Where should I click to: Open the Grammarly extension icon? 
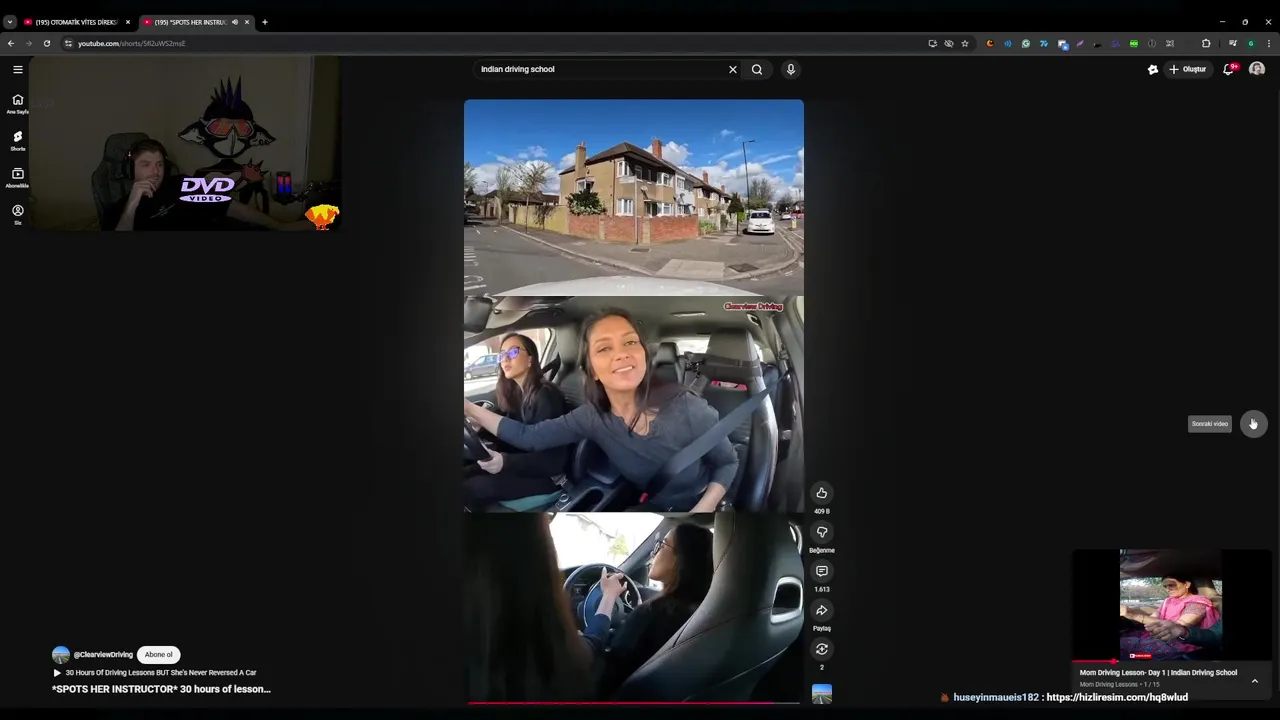1025,43
